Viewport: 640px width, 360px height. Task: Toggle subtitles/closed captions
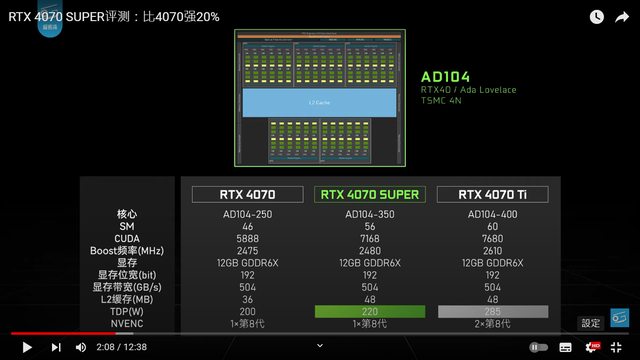565,347
